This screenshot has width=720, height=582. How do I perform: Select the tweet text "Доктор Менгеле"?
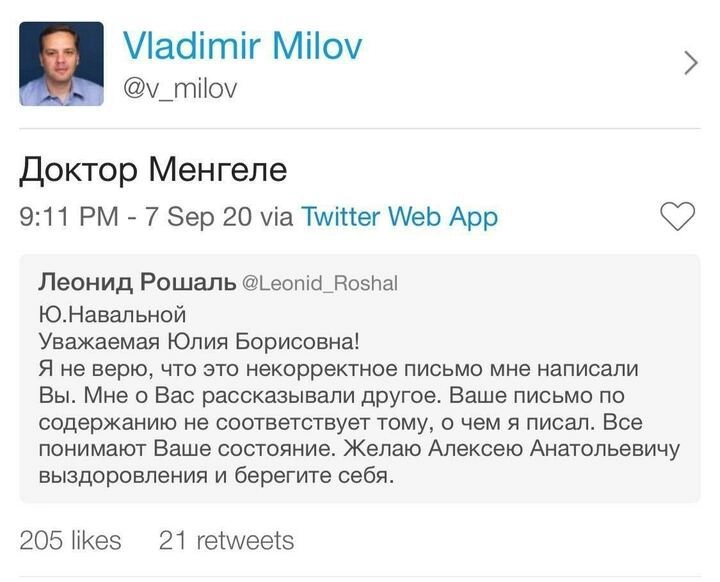(x=153, y=170)
